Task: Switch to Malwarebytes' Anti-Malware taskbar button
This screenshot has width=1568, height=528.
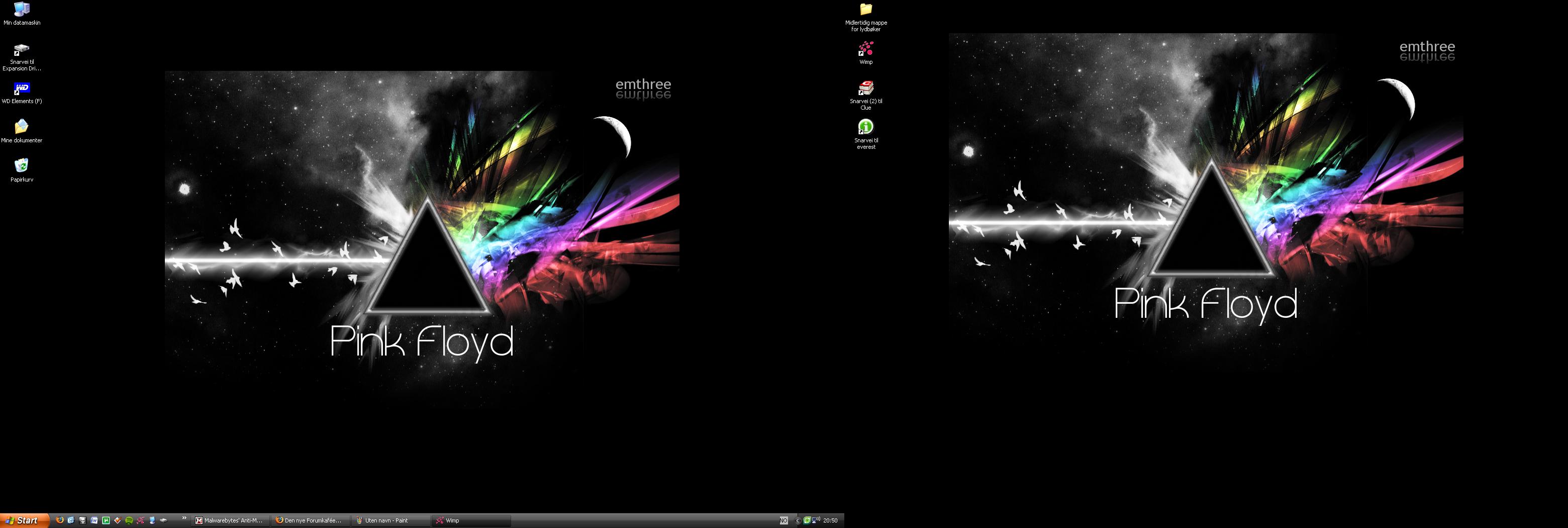Action: point(230,520)
